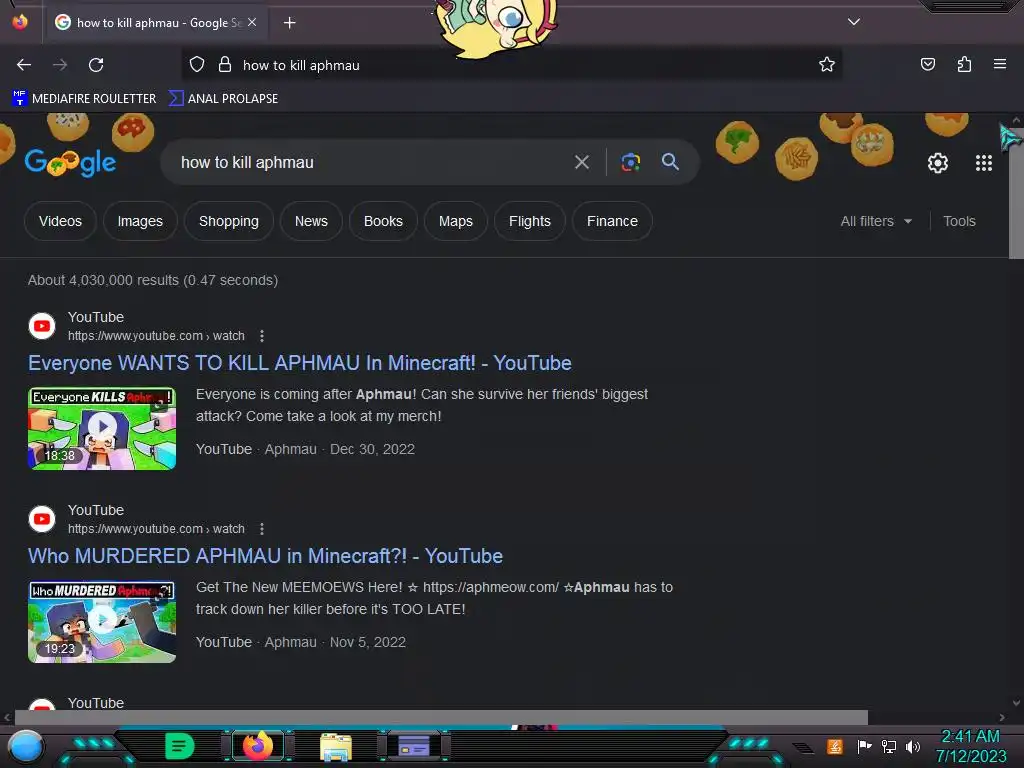Filter results by Images
The image size is (1024, 768).
click(x=140, y=221)
